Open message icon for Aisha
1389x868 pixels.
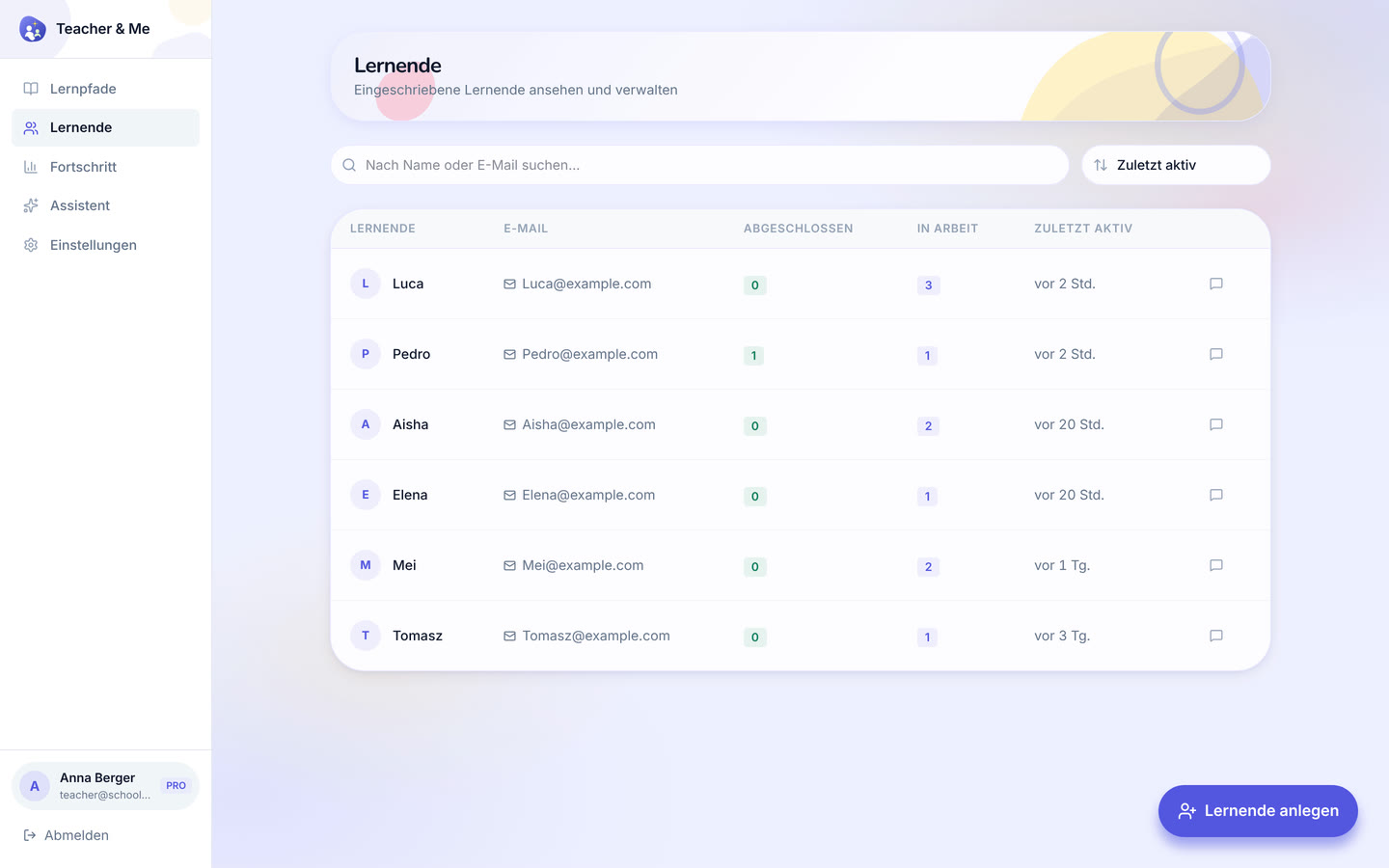(1216, 424)
